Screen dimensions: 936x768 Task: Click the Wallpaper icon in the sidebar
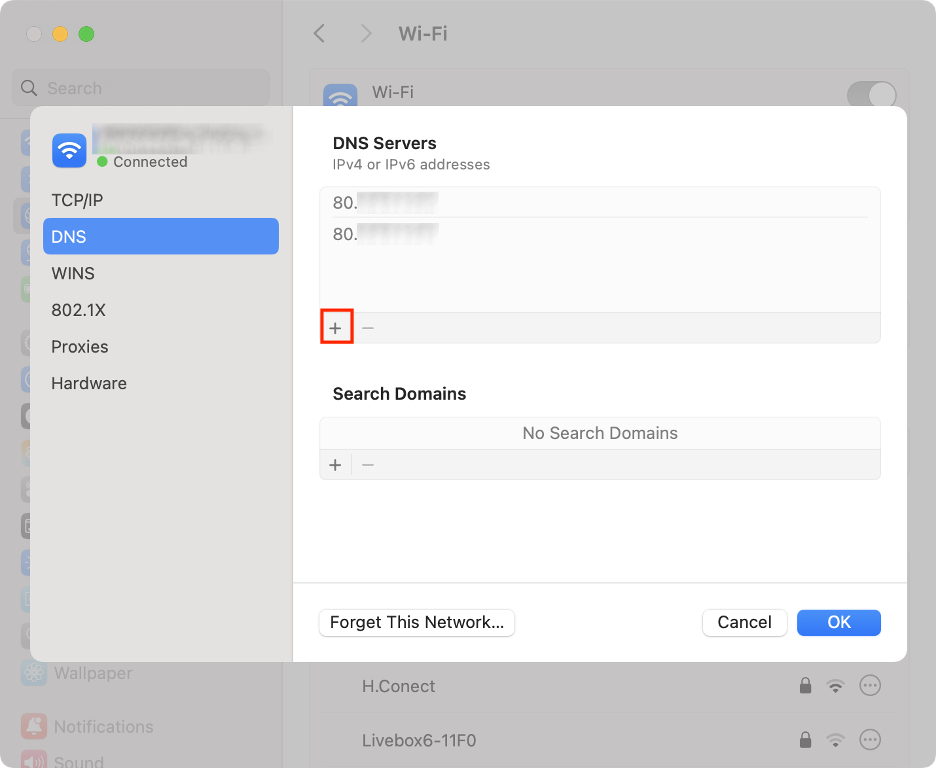(34, 673)
